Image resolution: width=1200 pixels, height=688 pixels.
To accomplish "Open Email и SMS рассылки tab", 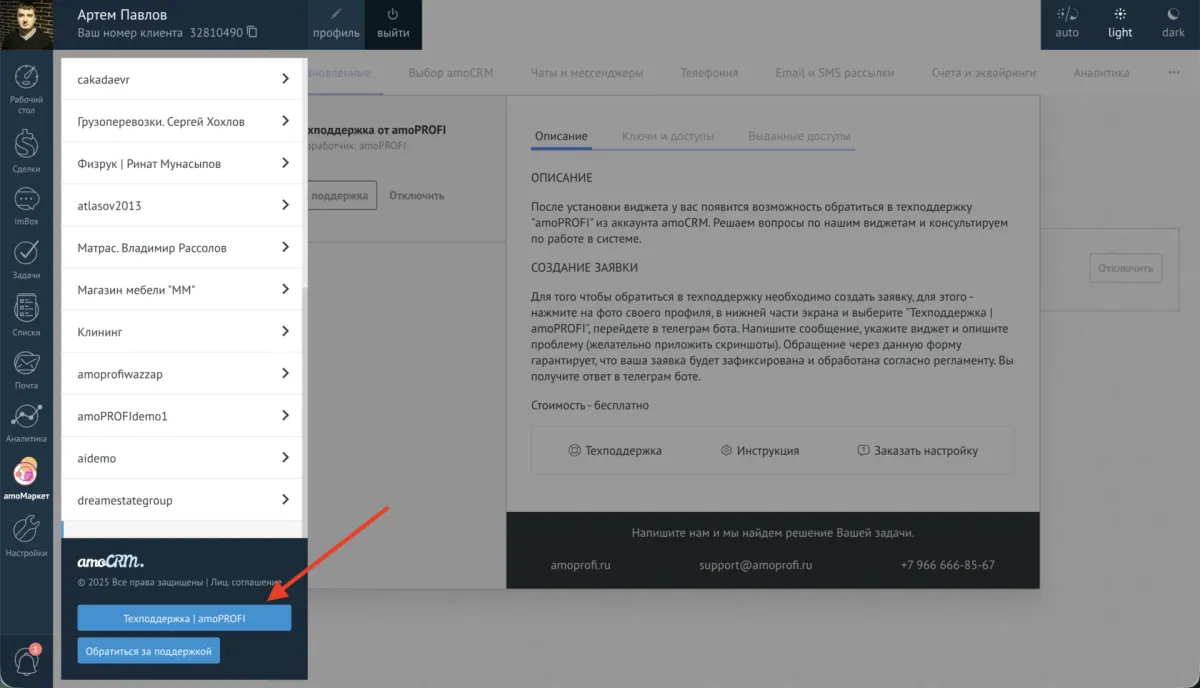I will [x=835, y=73].
